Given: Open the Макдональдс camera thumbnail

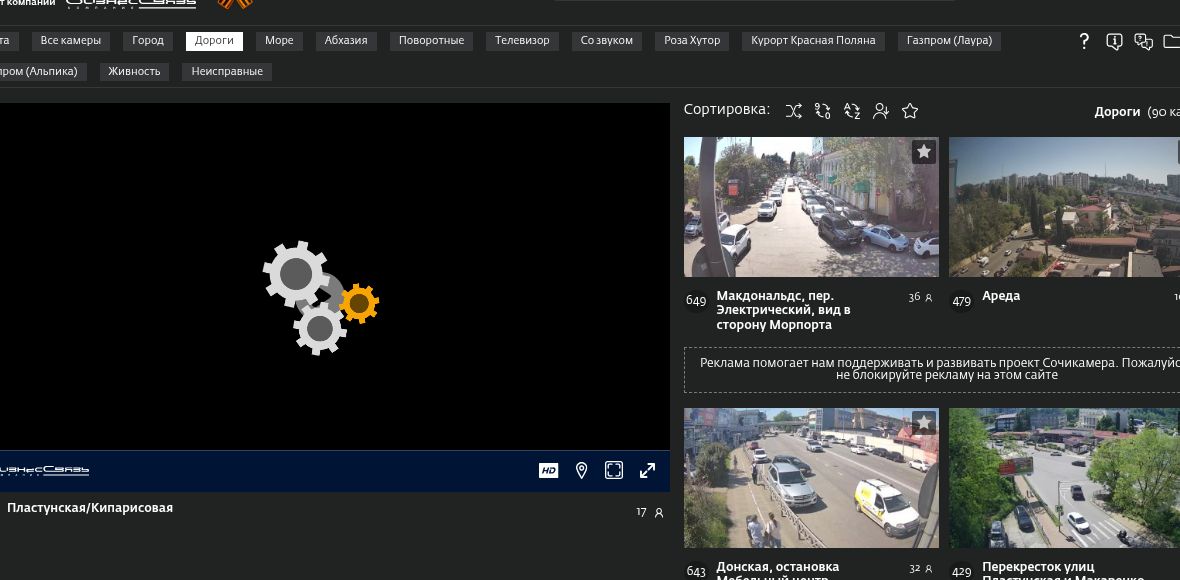Looking at the screenshot, I should tap(811, 207).
